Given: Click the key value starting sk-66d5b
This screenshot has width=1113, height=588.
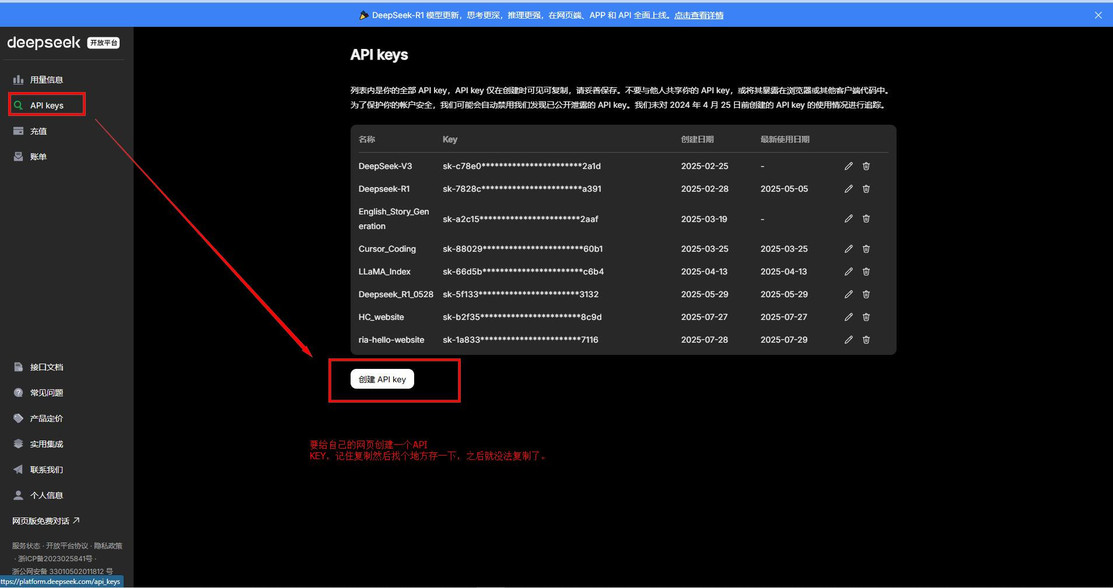Looking at the screenshot, I should click(523, 271).
